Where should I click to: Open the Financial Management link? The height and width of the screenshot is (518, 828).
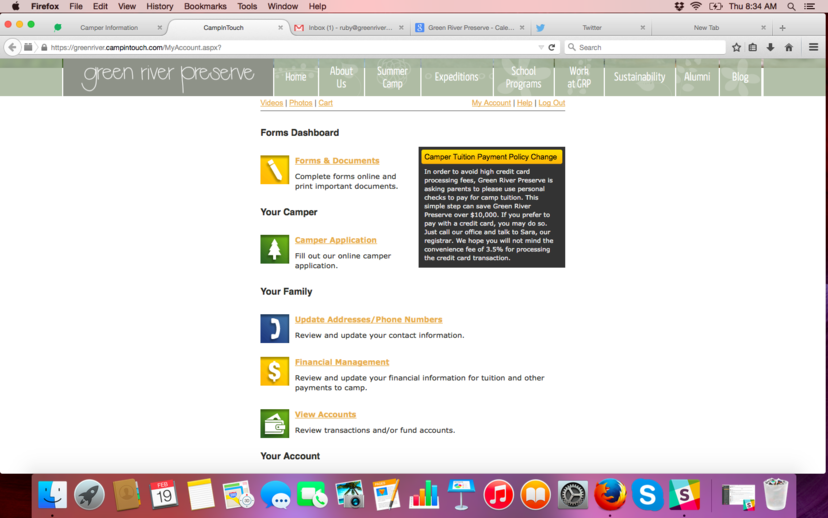coord(342,362)
